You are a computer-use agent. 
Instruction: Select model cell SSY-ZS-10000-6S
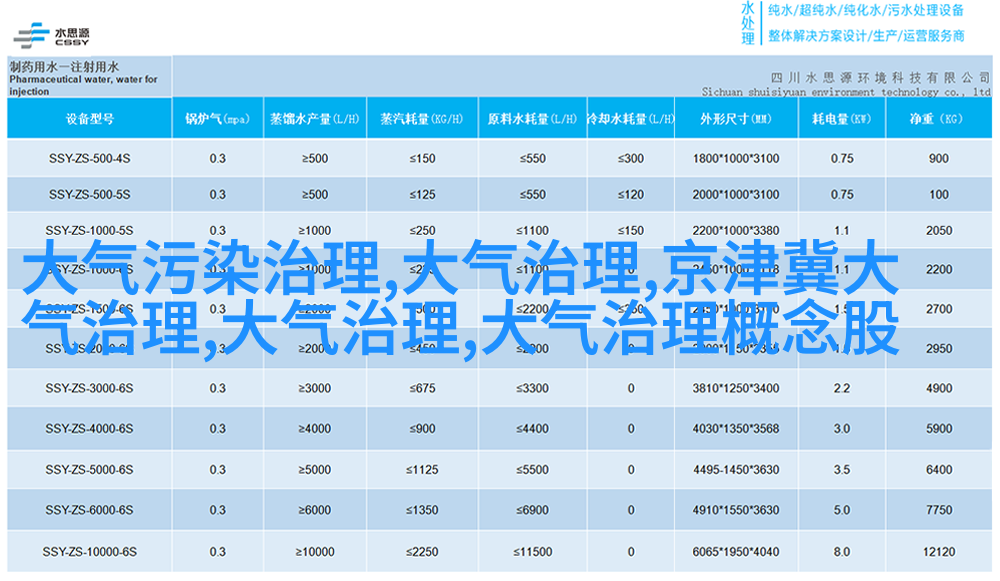point(90,552)
